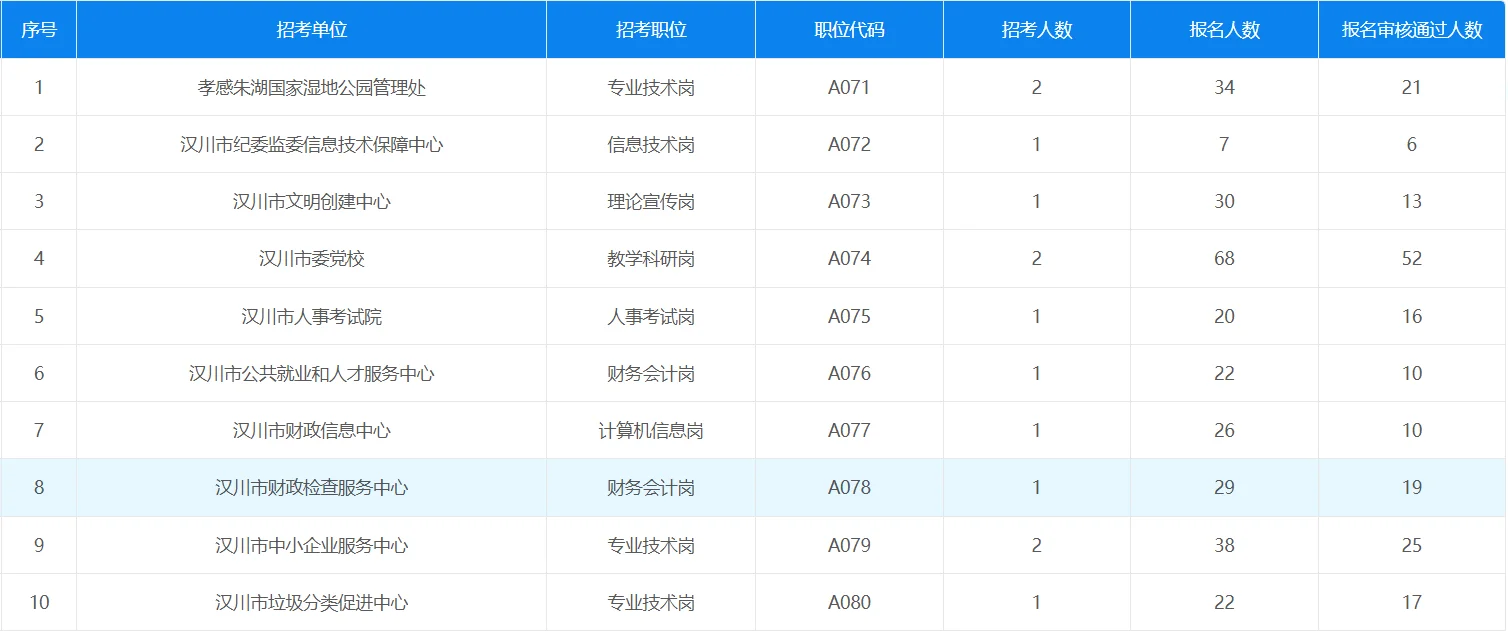Screen dimensions: 1508x631
Task: Select the 汉川市垃圾分类促进中心 unit name
Action: coord(312,602)
